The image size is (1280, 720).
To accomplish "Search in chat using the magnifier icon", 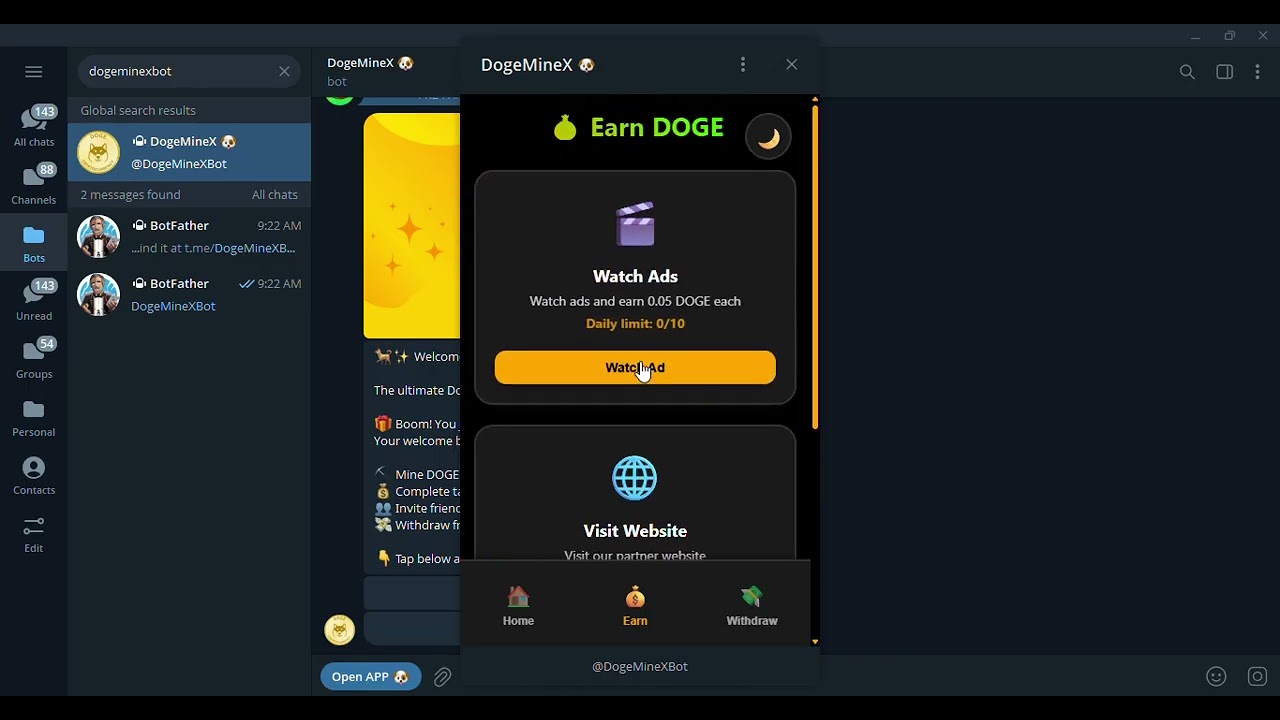I will click(1187, 72).
